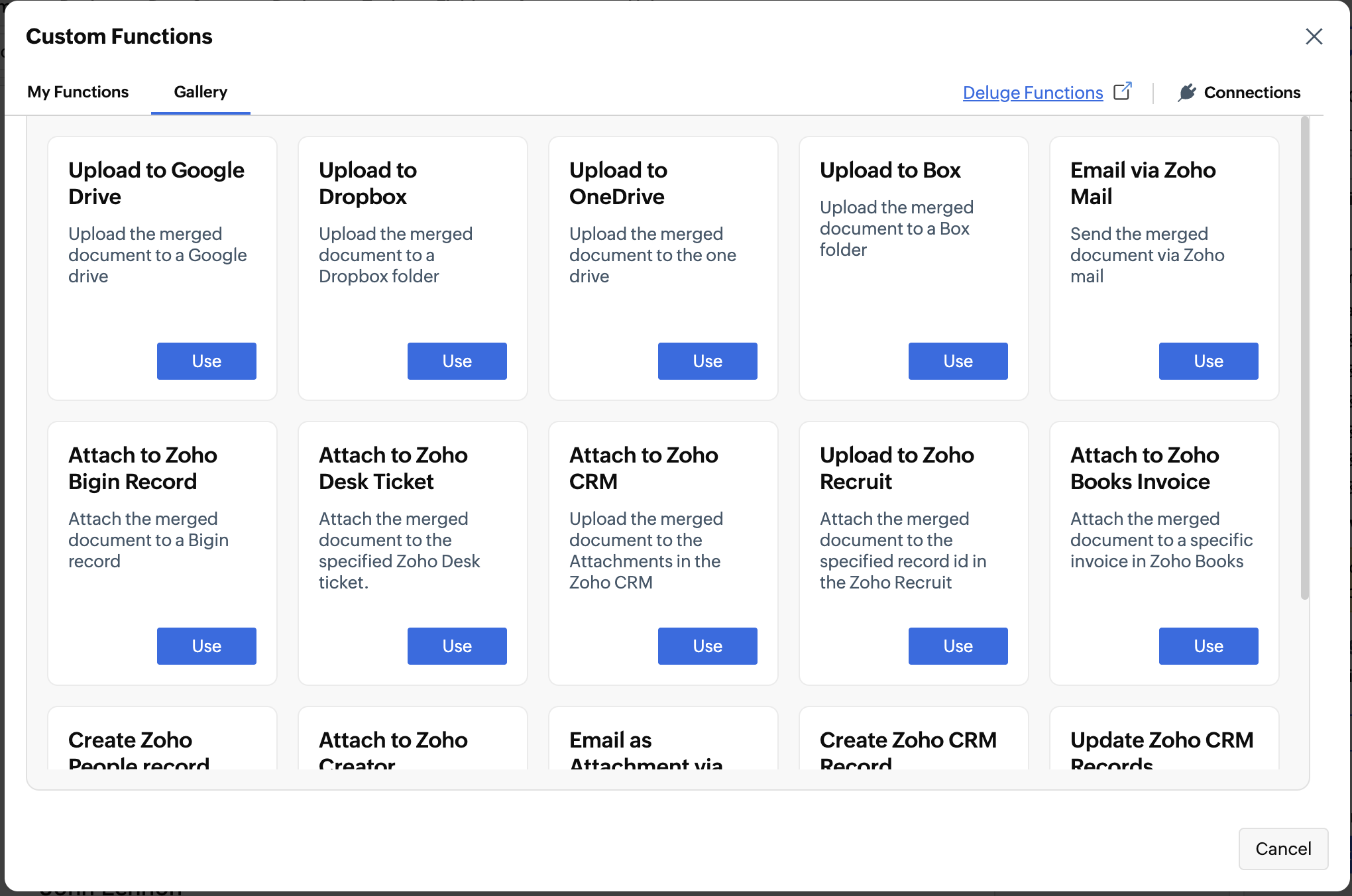Use the Upload to Zoho Recruit function
This screenshot has width=1352, height=896.
958,646
